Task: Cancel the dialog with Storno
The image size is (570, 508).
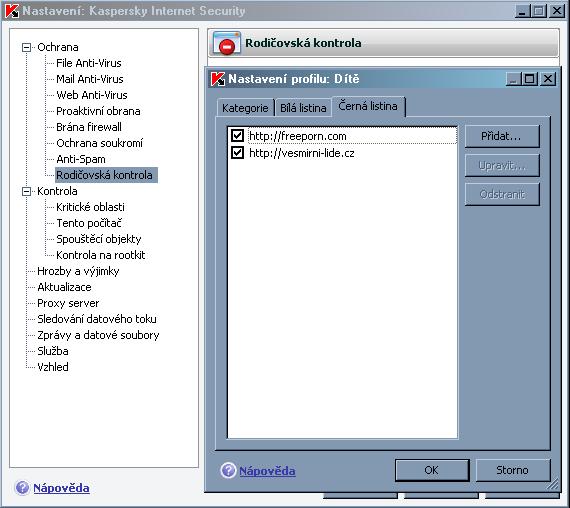Action: point(513,470)
